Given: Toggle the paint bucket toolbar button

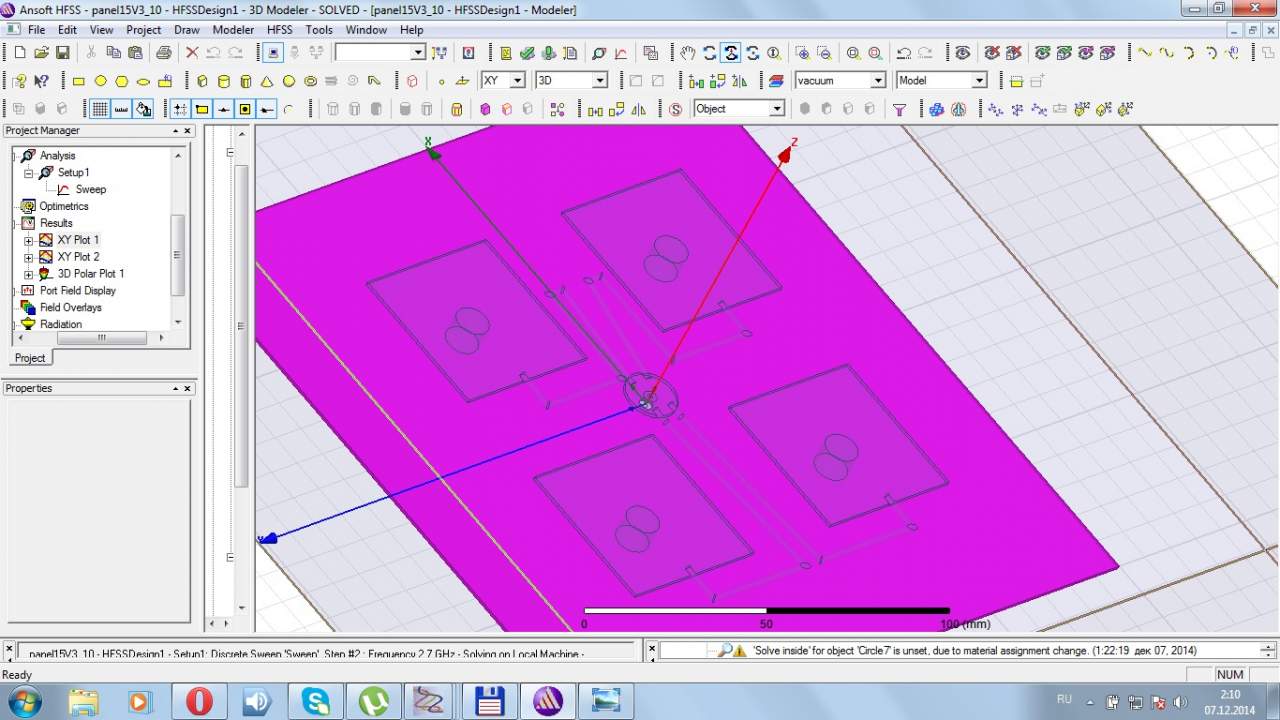Looking at the screenshot, I should [x=144, y=109].
